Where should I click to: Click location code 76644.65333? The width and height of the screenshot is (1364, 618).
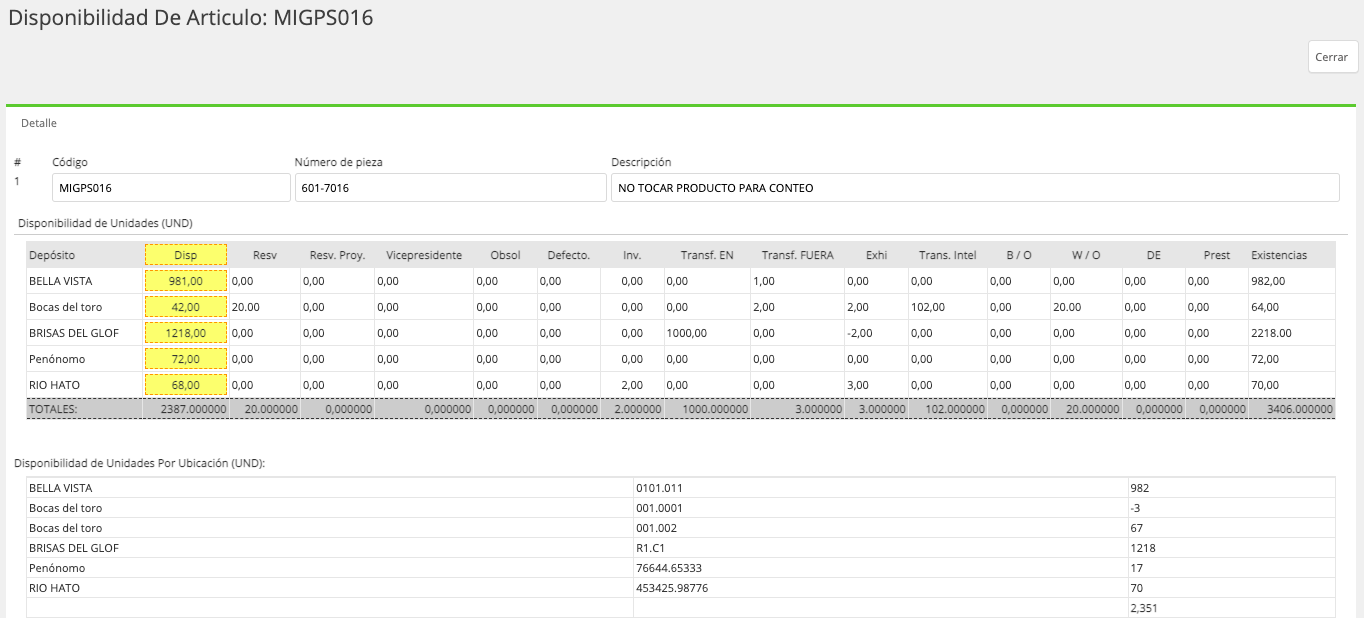[669, 568]
